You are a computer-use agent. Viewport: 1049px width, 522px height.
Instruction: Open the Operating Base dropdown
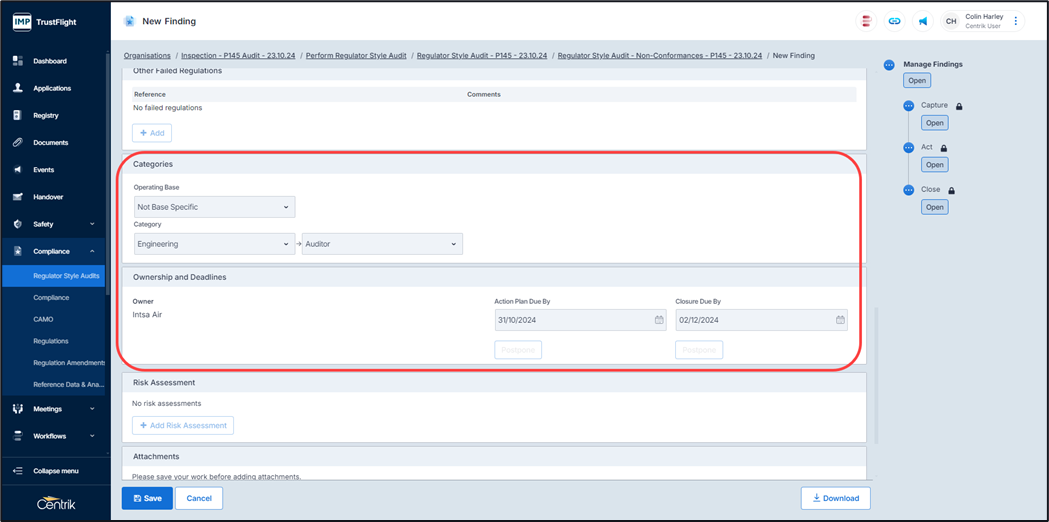point(214,207)
